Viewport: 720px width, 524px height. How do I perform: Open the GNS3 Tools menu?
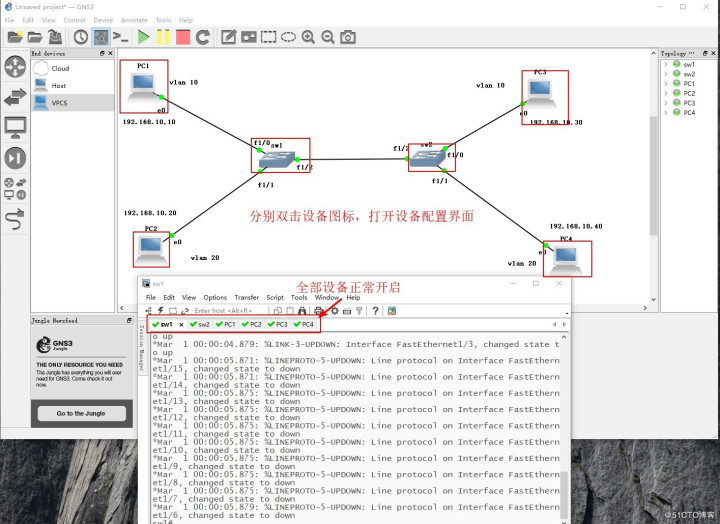point(163,20)
